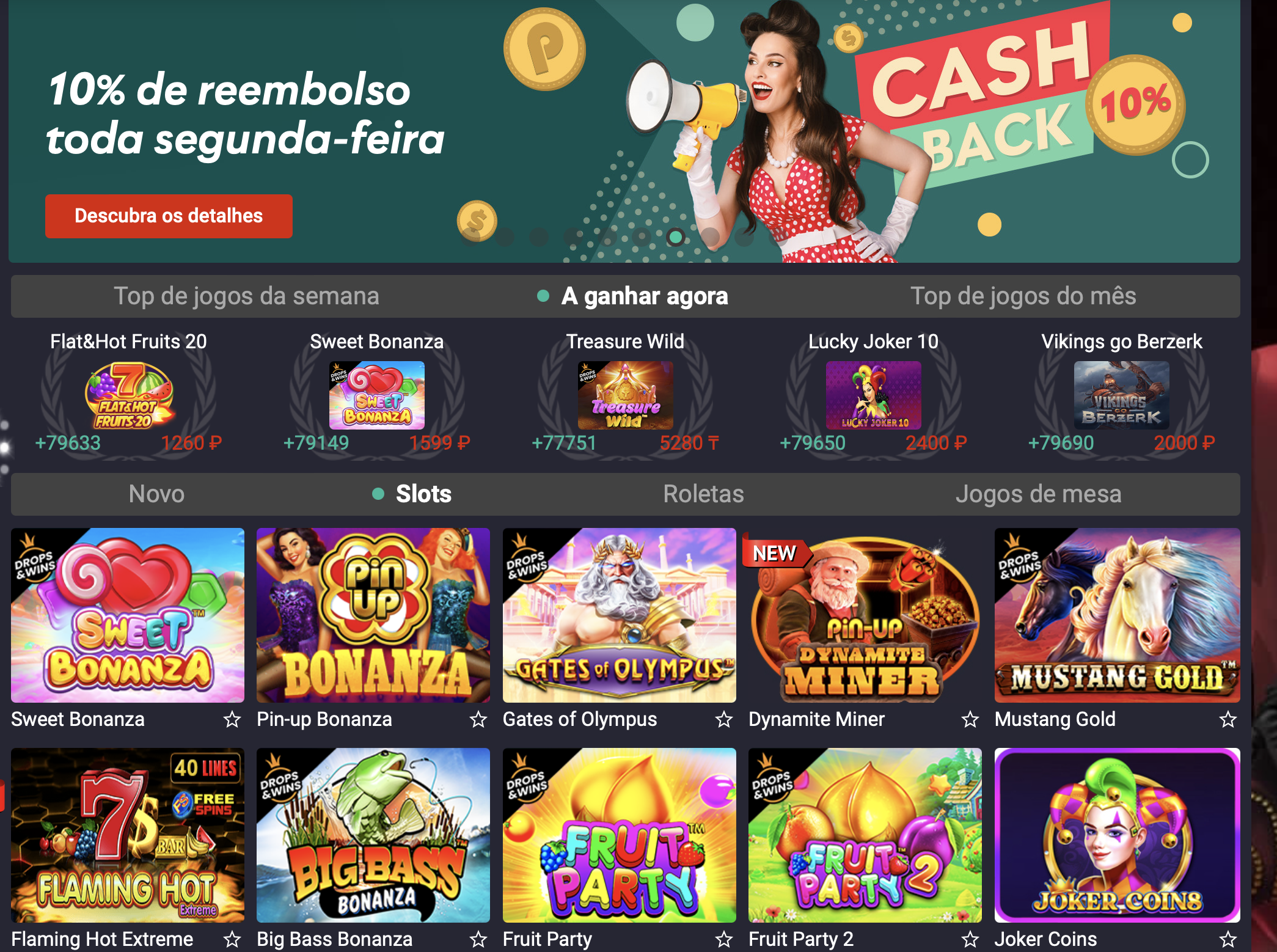This screenshot has height=952, width=1277.
Task: Select the active banner carousel dot
Action: pyautogui.click(x=676, y=236)
